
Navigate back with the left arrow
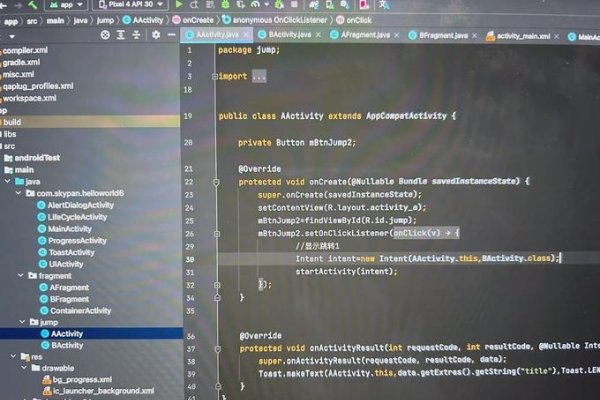pos(3,5)
